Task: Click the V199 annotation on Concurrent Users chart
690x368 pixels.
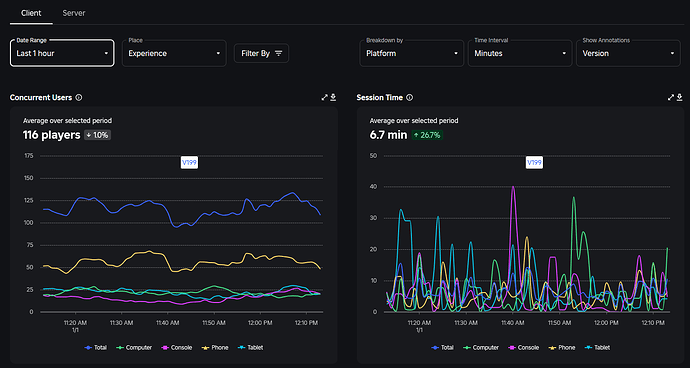Action: point(189,163)
